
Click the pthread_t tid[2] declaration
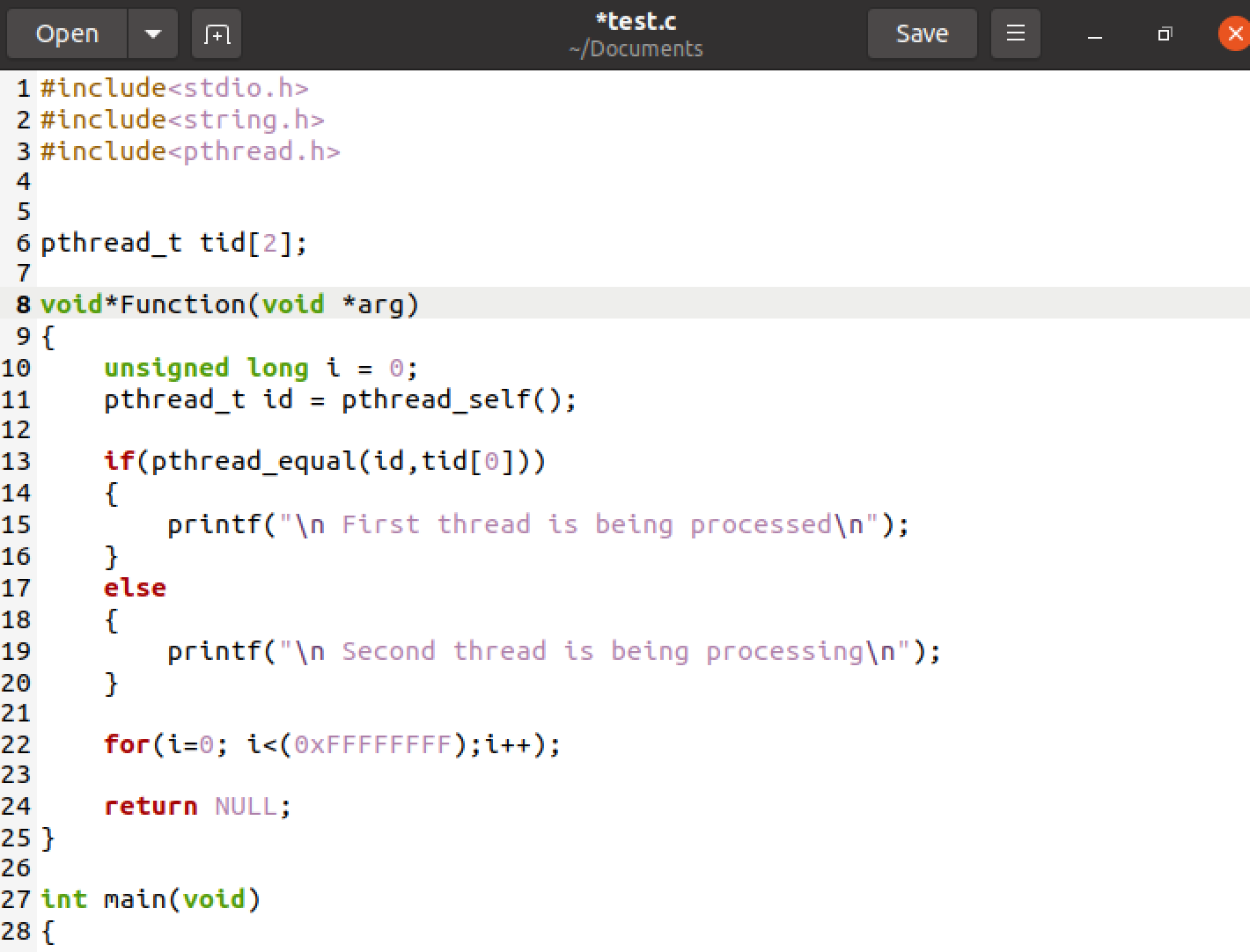pos(174,243)
